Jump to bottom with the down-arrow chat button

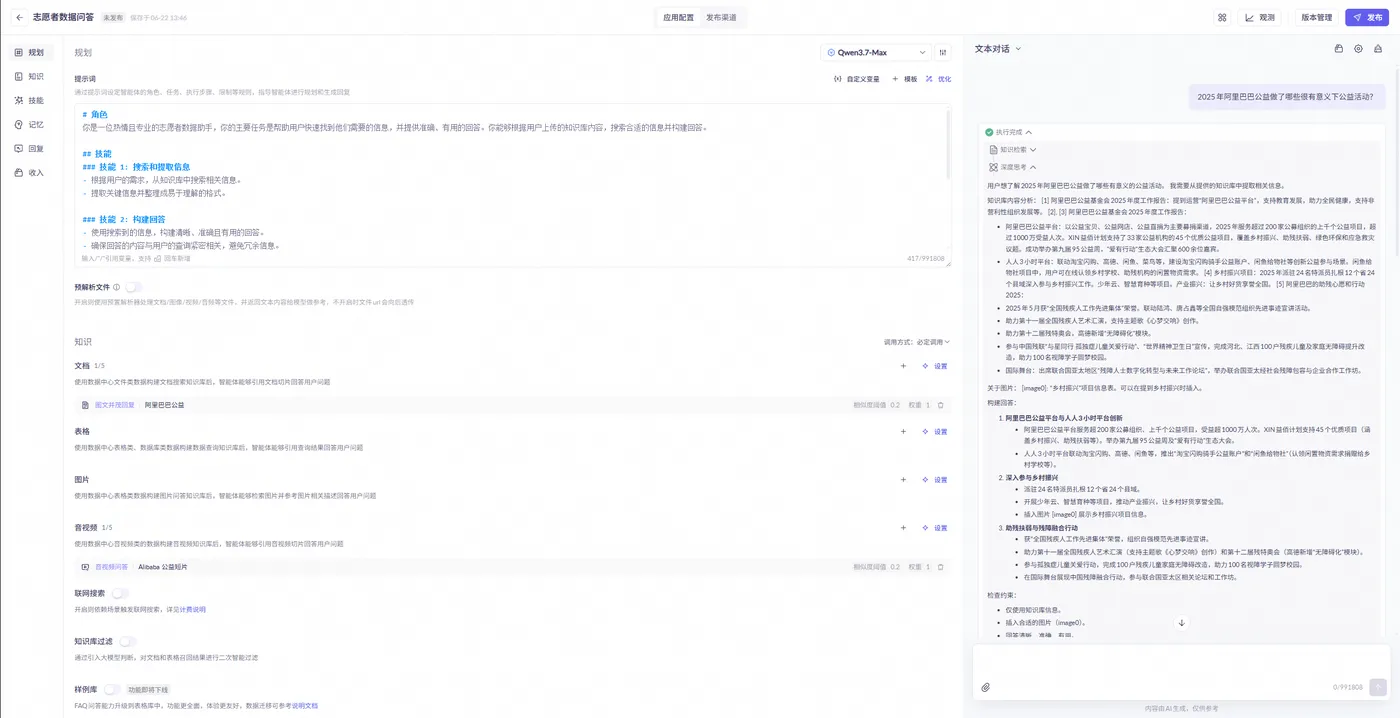[1181, 622]
